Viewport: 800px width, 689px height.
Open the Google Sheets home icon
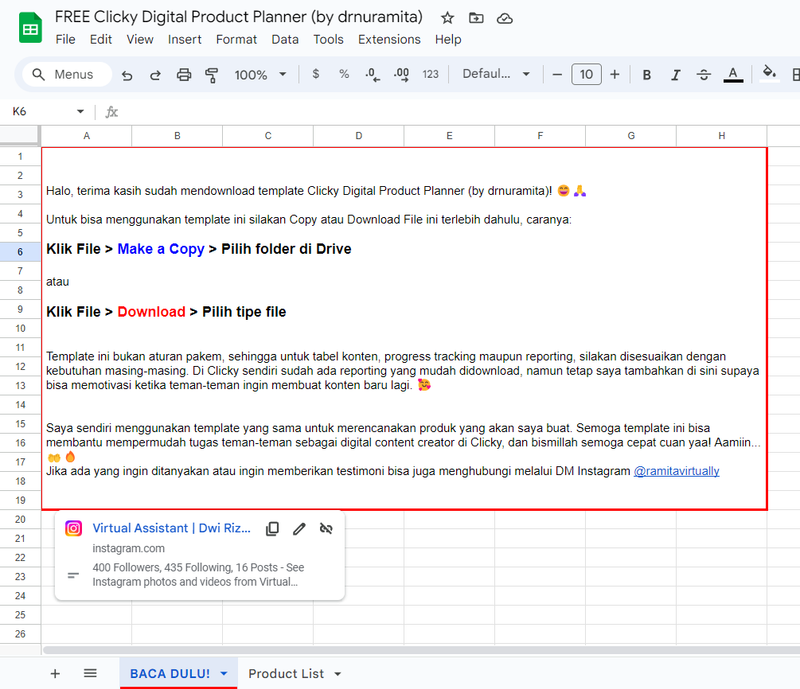[x=30, y=28]
